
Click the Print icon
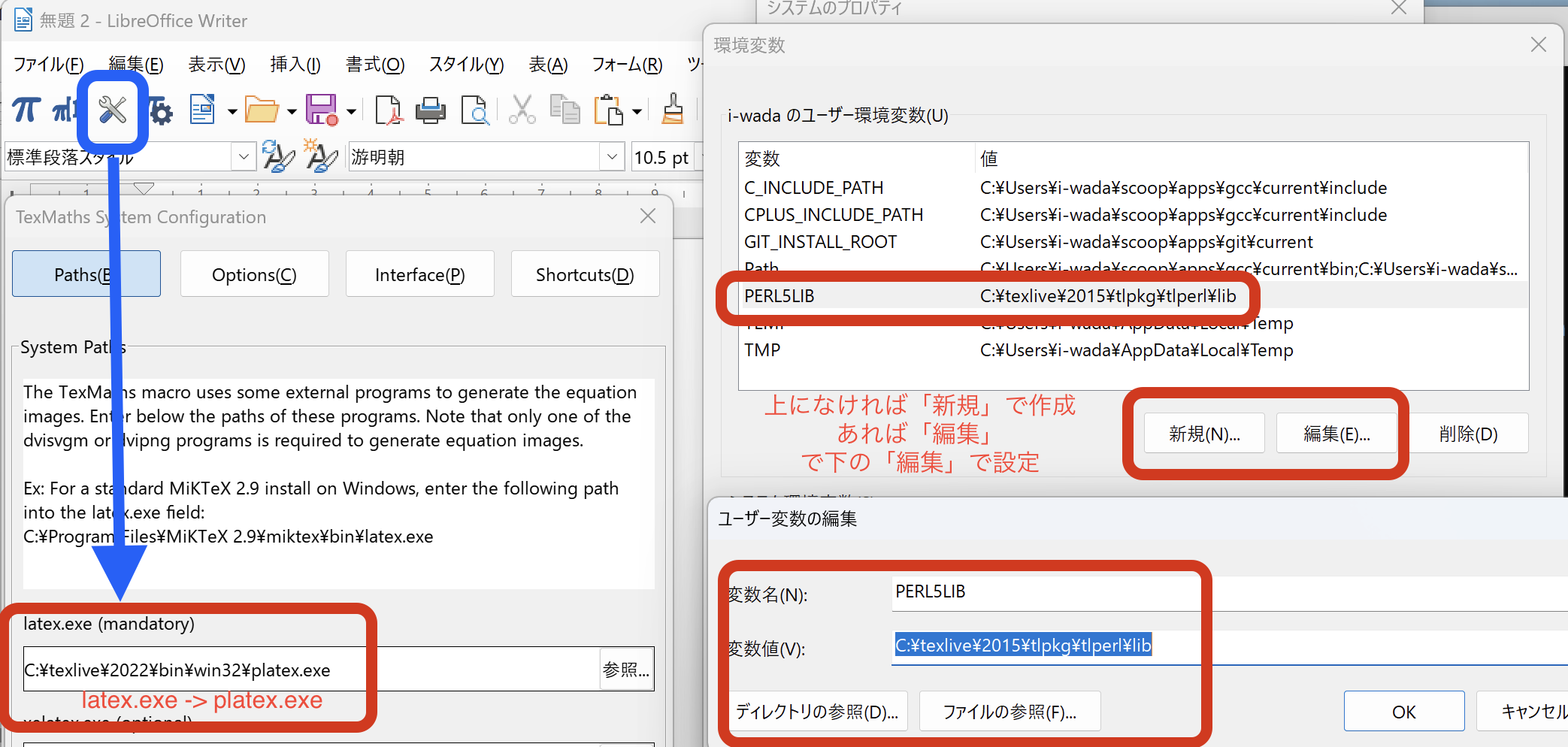tap(431, 110)
